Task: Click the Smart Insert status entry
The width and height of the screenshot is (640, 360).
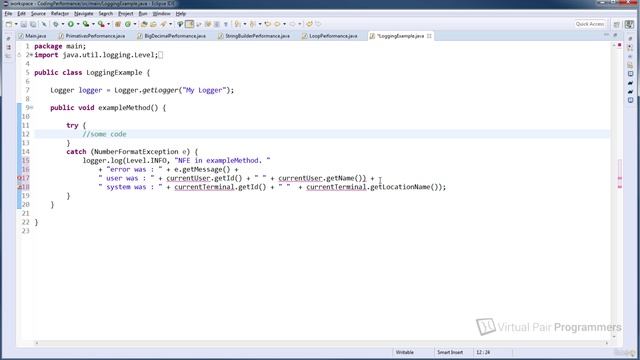Action: click(450, 352)
